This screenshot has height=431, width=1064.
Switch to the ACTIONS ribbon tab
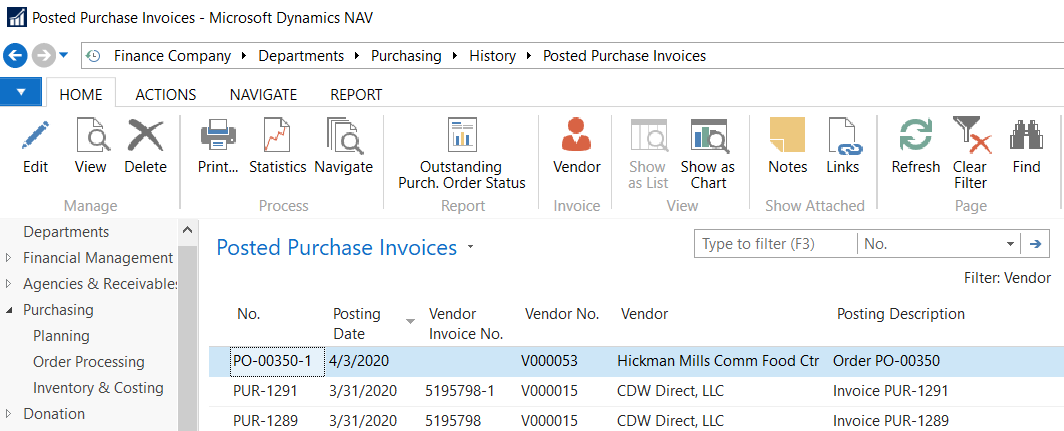tap(166, 94)
